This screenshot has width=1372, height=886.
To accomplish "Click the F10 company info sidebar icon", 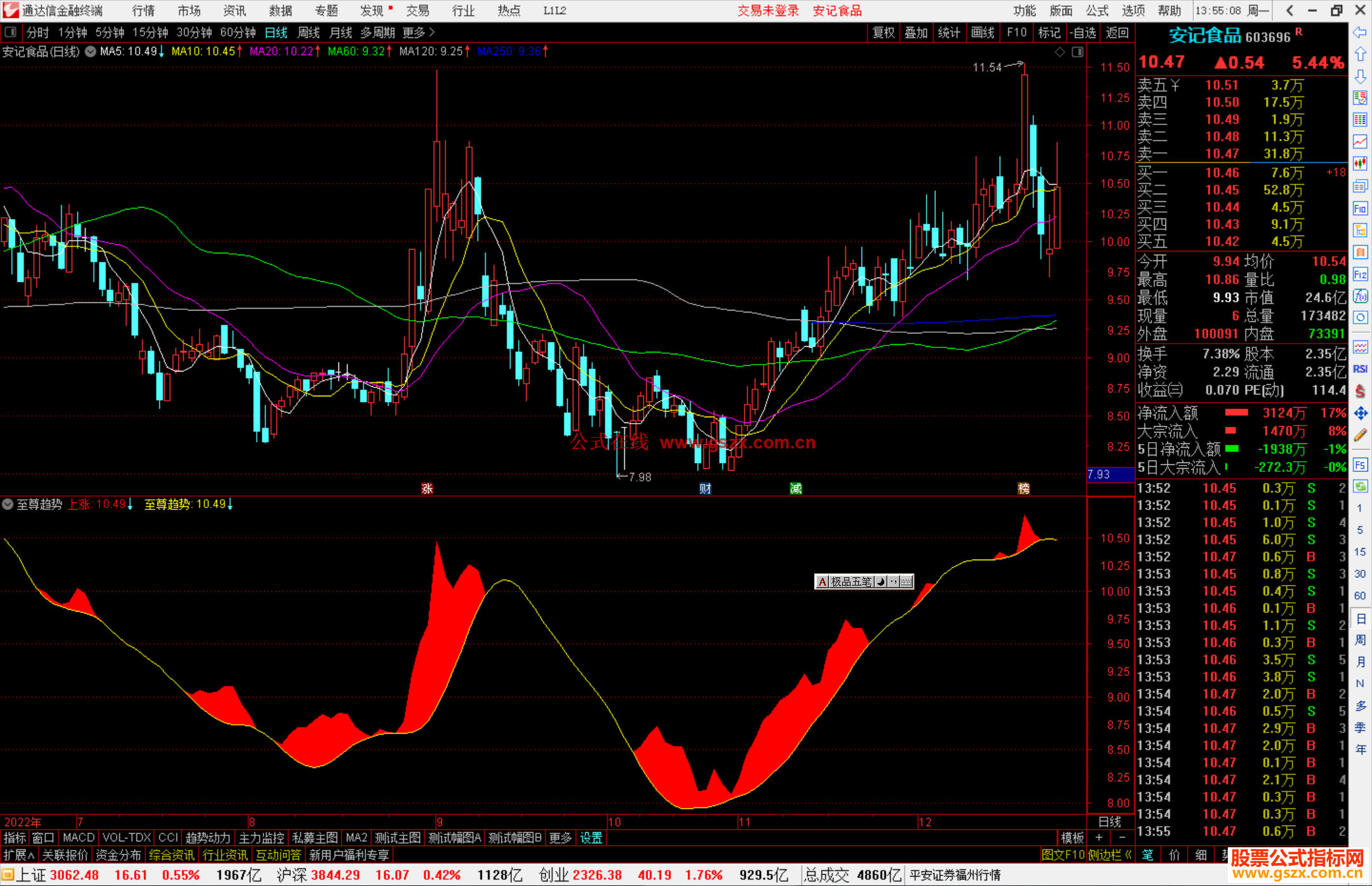I will tap(1360, 209).
